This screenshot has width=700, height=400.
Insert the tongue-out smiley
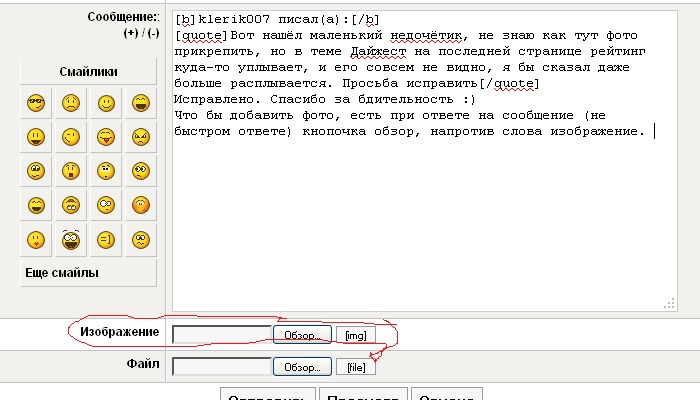[105, 136]
